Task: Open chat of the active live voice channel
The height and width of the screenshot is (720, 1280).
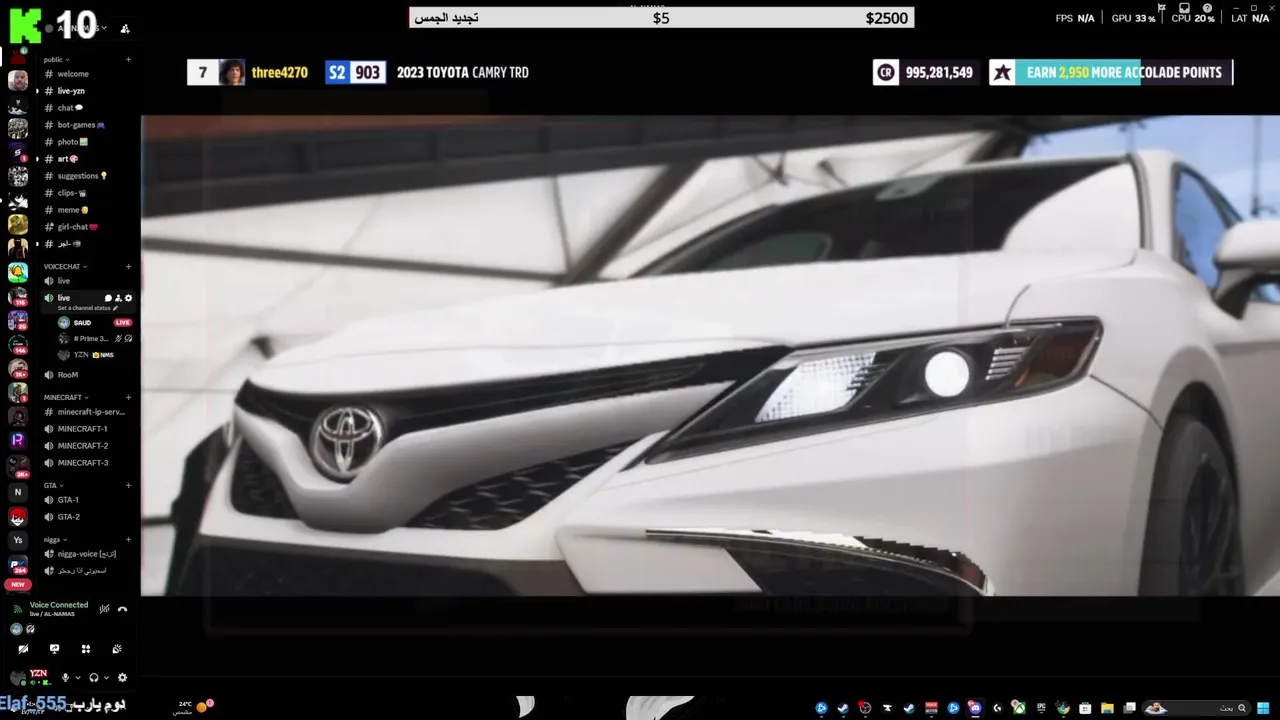Action: point(108,298)
